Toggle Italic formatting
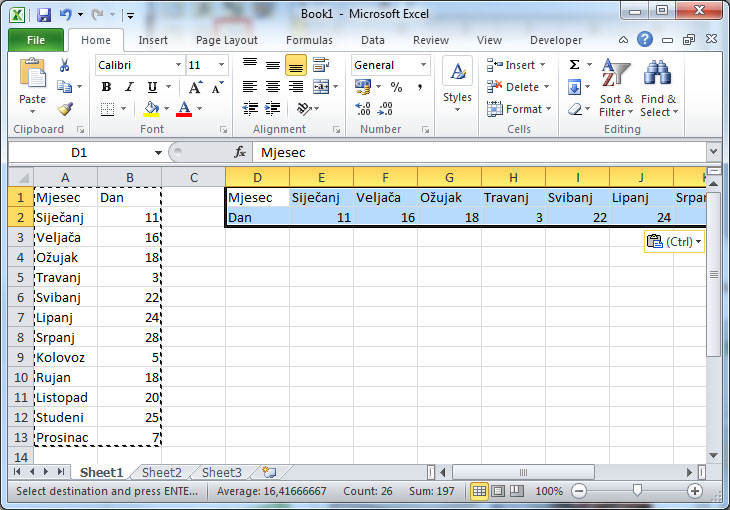Image resolution: width=730 pixels, height=510 pixels. pyautogui.click(x=129, y=87)
